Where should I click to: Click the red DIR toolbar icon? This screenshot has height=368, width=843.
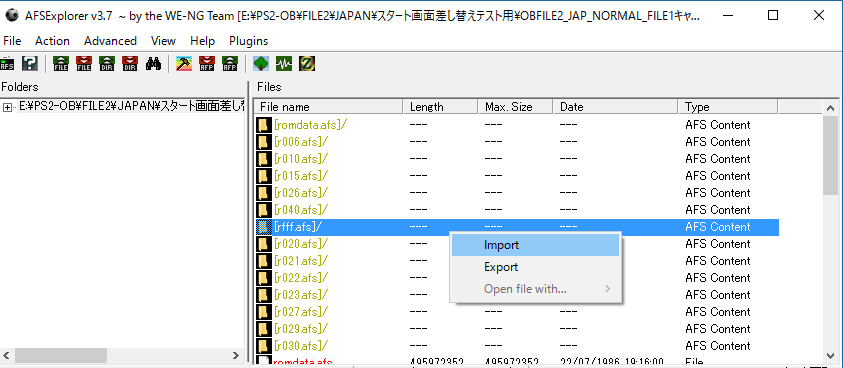click(130, 64)
